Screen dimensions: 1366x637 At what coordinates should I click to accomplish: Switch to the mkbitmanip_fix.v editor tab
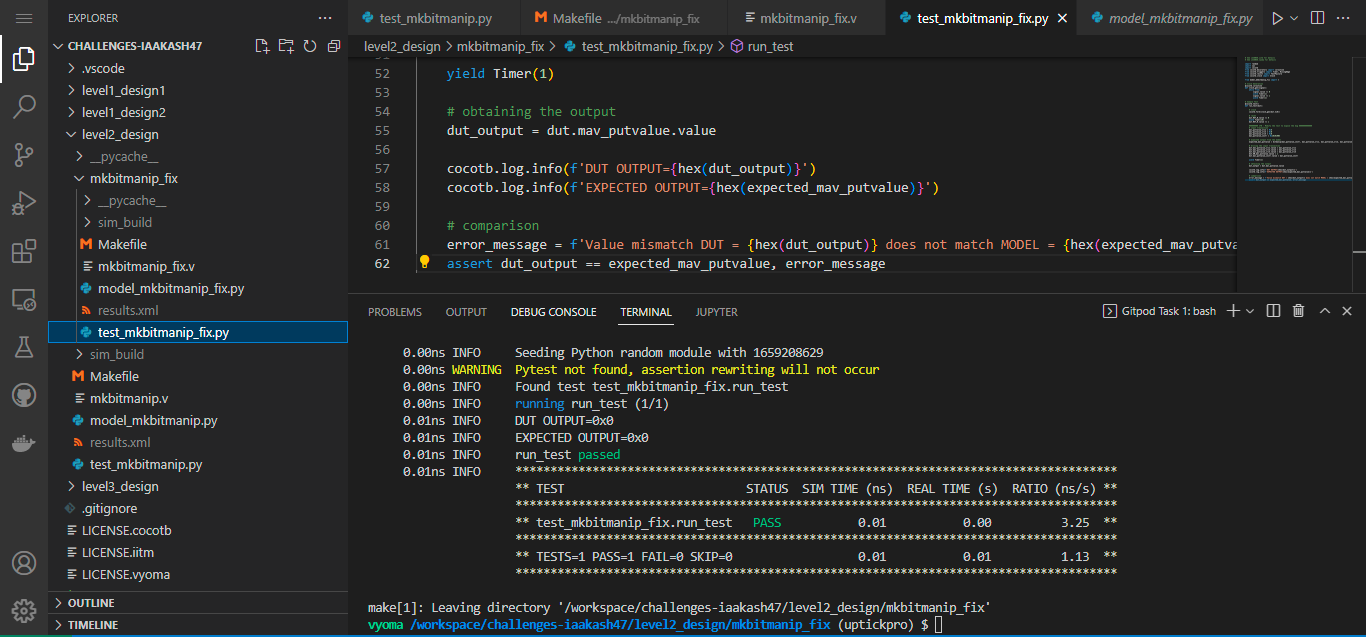tap(808, 18)
